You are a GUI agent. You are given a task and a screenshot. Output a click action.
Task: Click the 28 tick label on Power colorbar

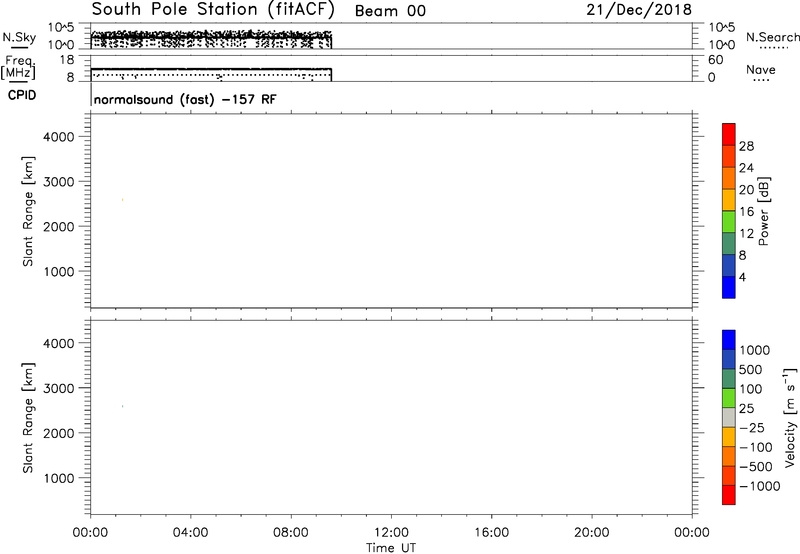tap(746, 146)
